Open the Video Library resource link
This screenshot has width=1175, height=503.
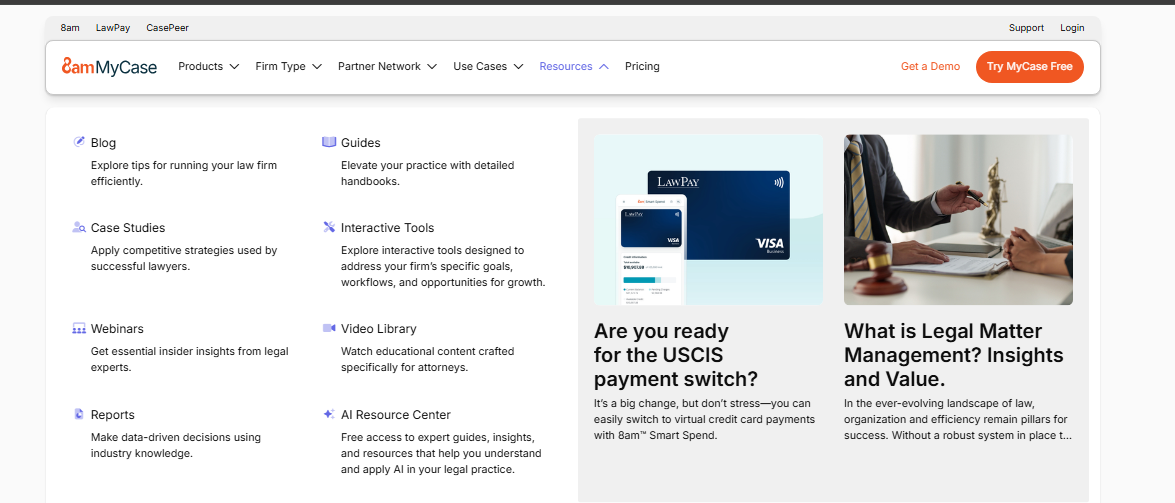pyautogui.click(x=378, y=329)
